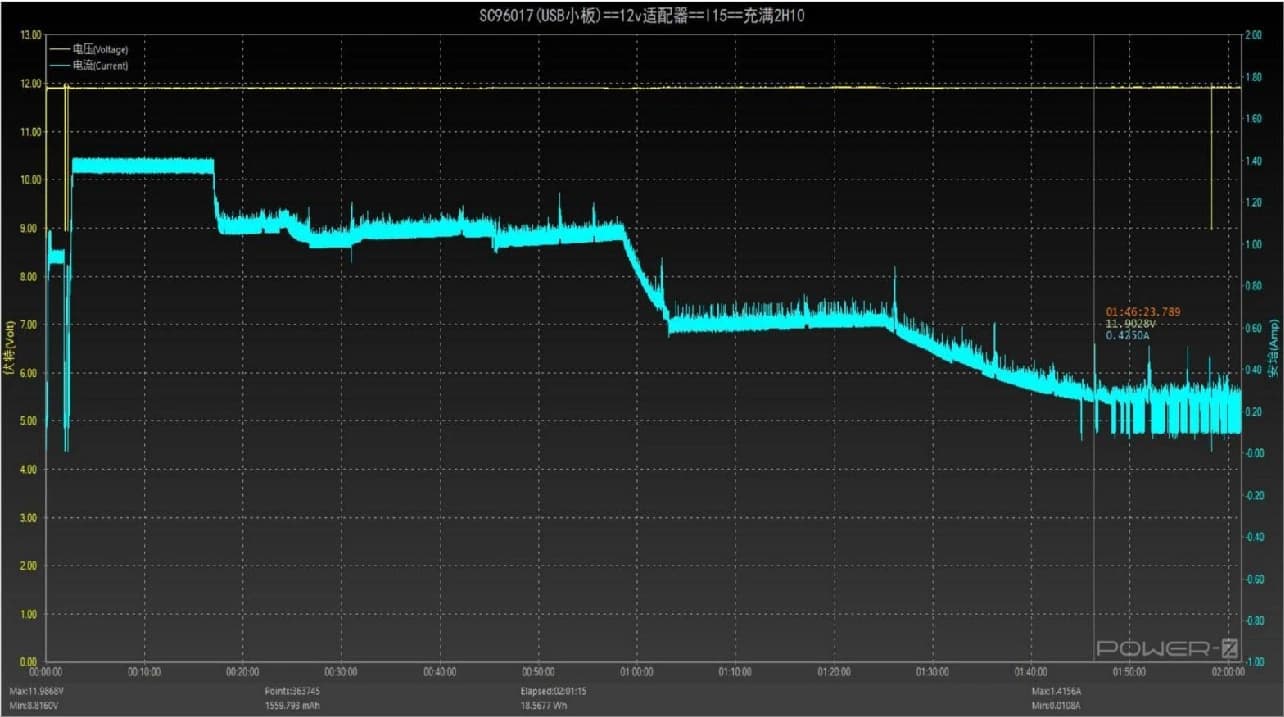Click the 01:30:00 time axis tick
This screenshot has height=717, width=1284.
coord(933,672)
